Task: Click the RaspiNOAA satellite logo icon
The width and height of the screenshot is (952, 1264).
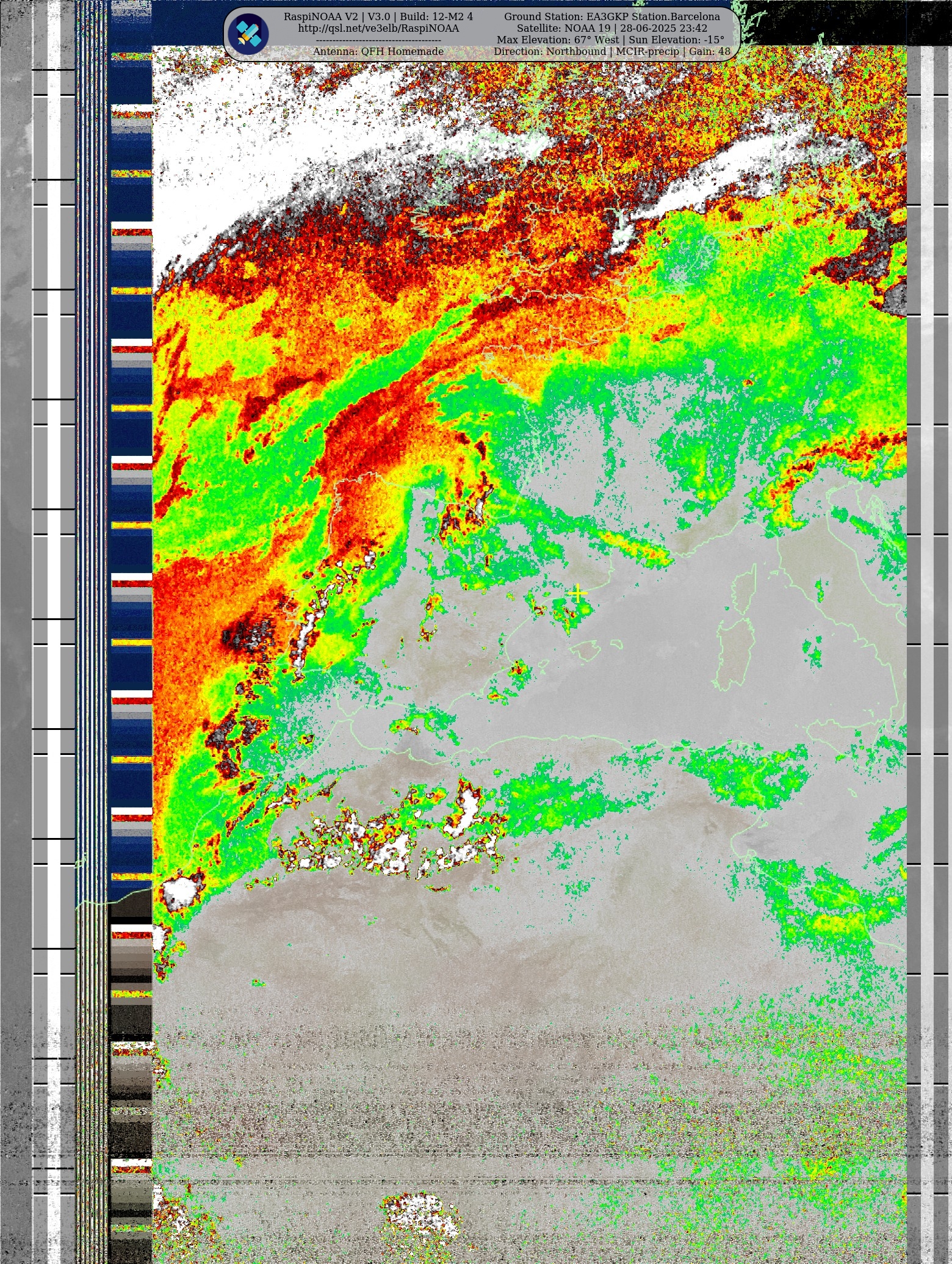Action: pos(248,34)
